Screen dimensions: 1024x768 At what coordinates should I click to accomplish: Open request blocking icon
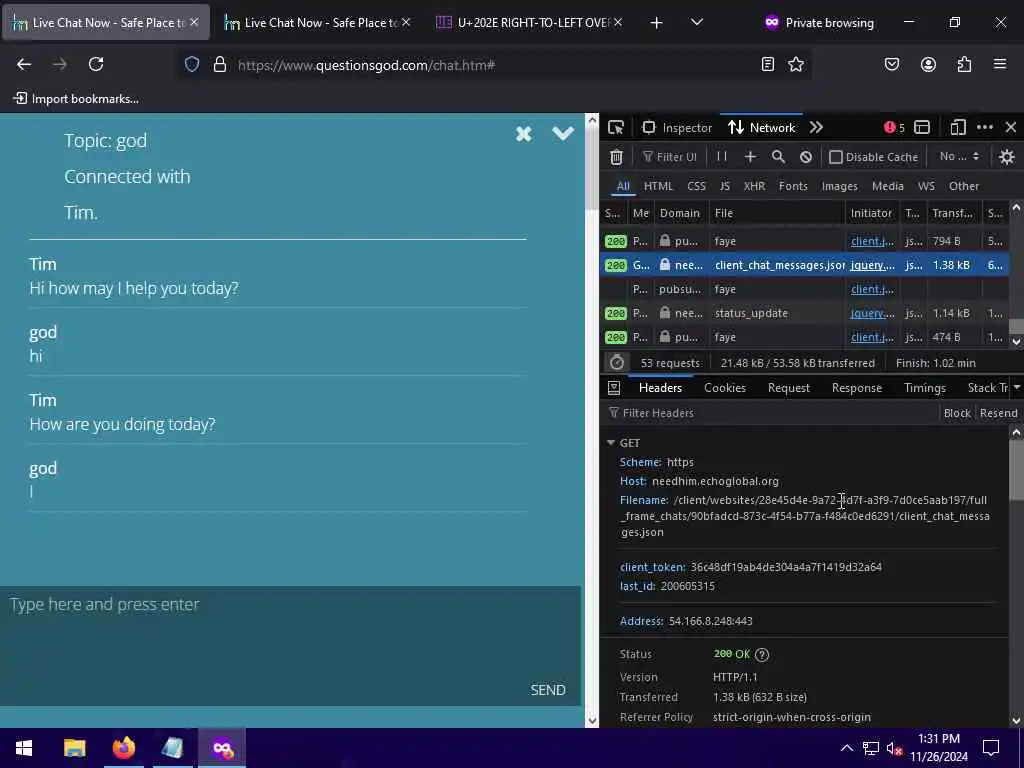(806, 157)
